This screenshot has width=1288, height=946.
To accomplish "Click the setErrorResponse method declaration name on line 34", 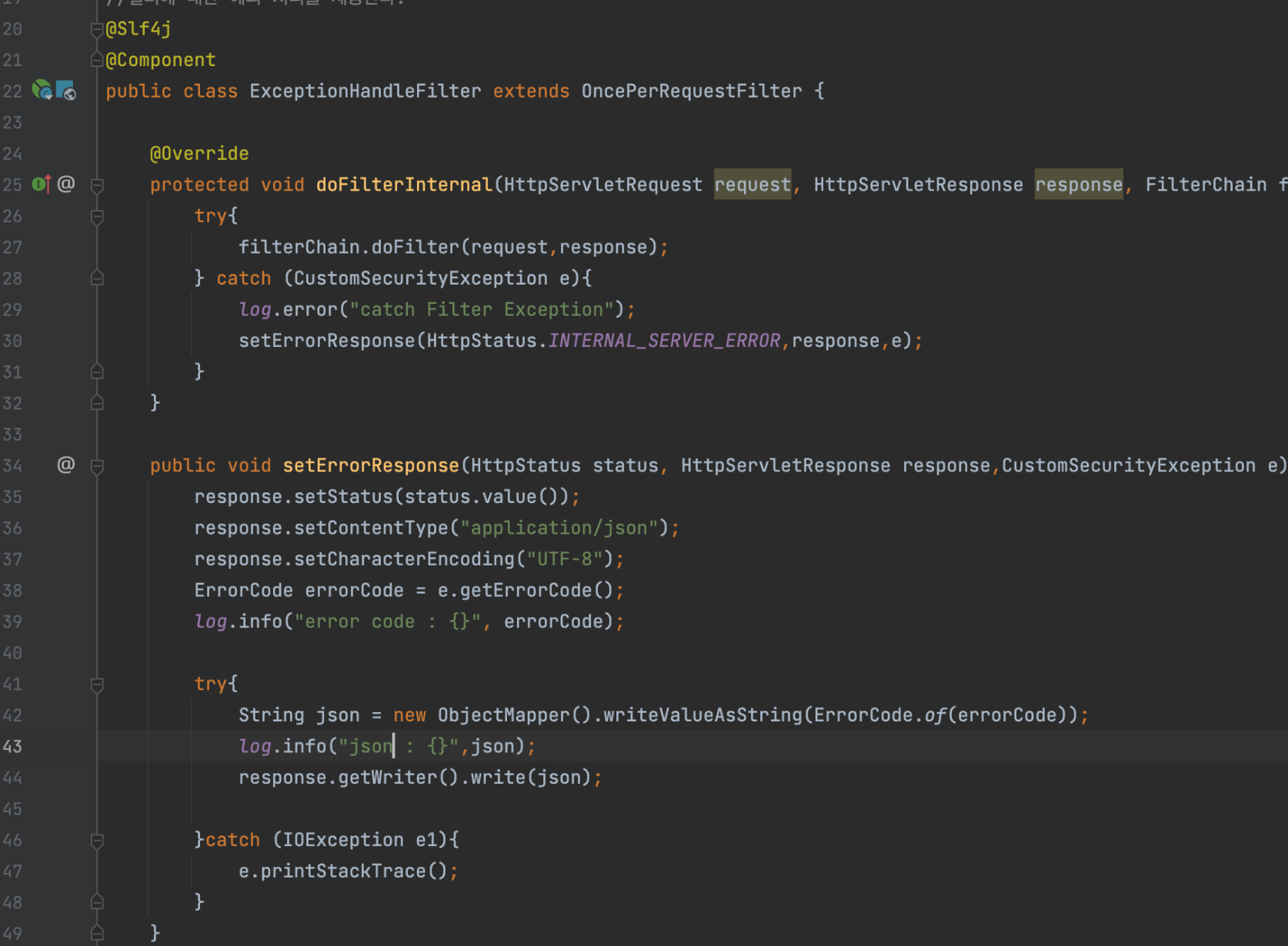I will tap(371, 465).
